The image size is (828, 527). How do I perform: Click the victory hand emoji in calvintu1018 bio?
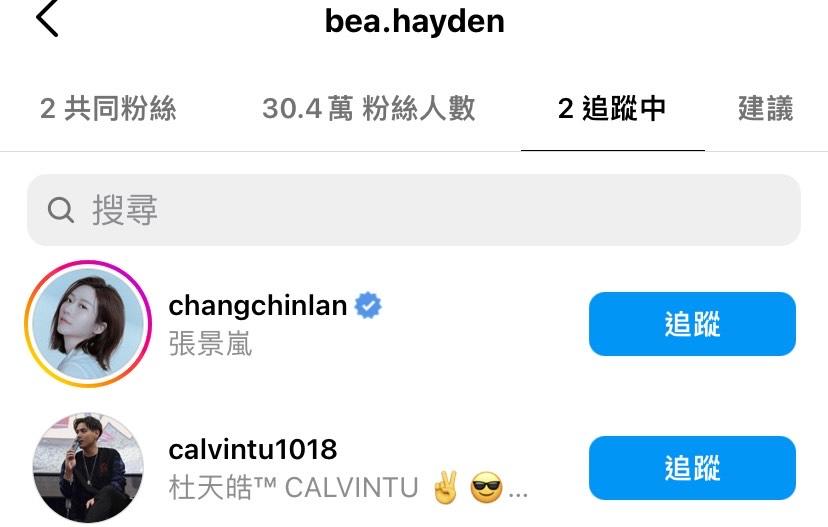pyautogui.click(x=444, y=487)
